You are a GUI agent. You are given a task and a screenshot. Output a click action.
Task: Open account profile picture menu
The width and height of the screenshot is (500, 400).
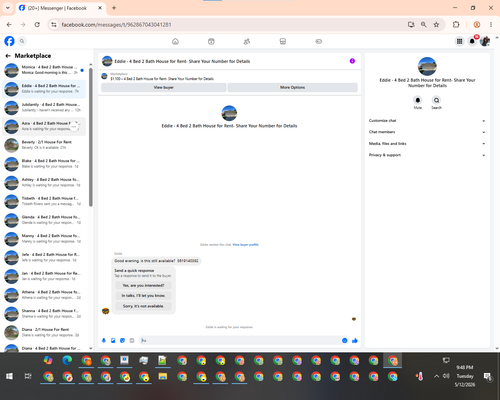pos(485,41)
